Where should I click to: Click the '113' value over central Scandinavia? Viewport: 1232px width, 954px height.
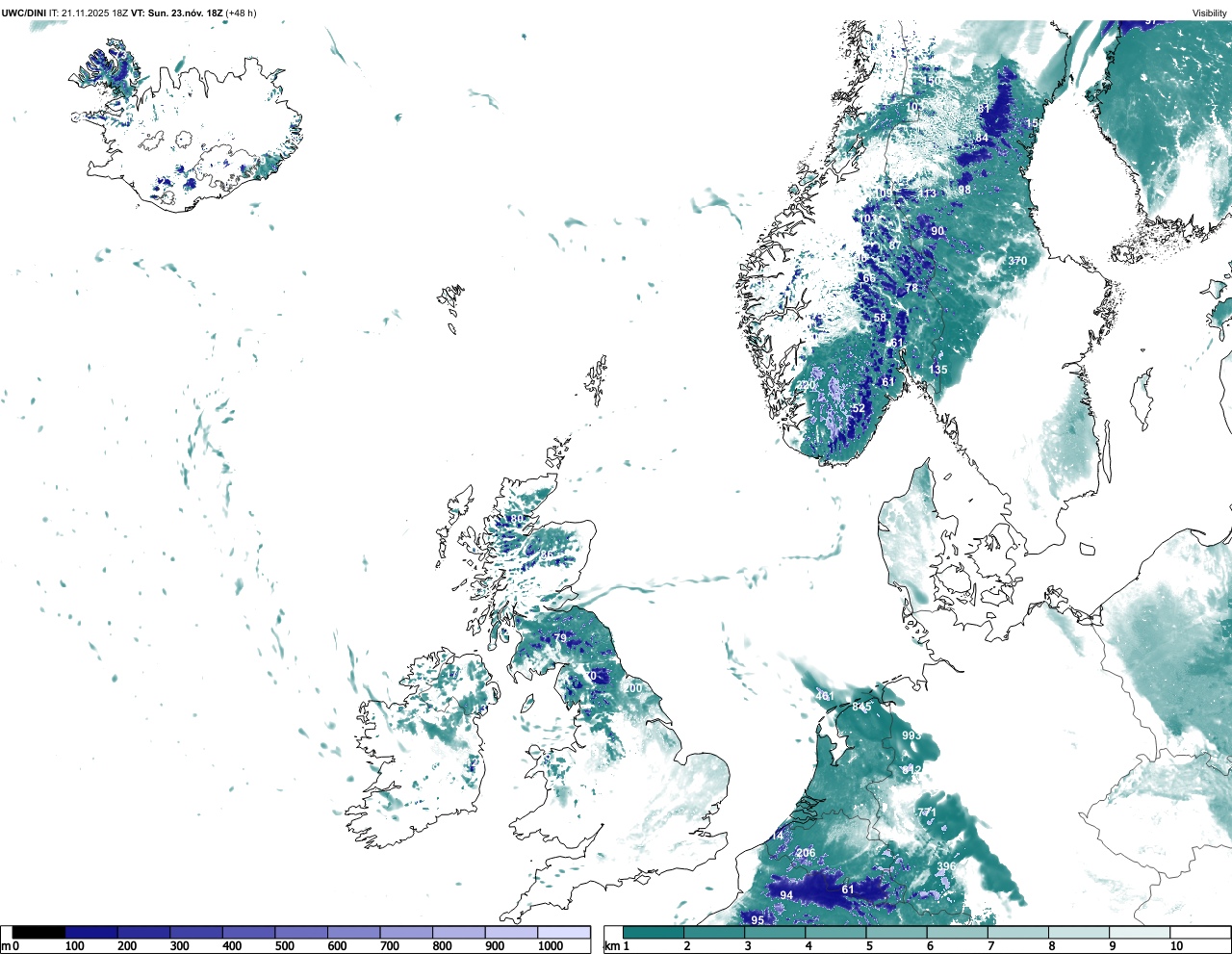point(927,193)
